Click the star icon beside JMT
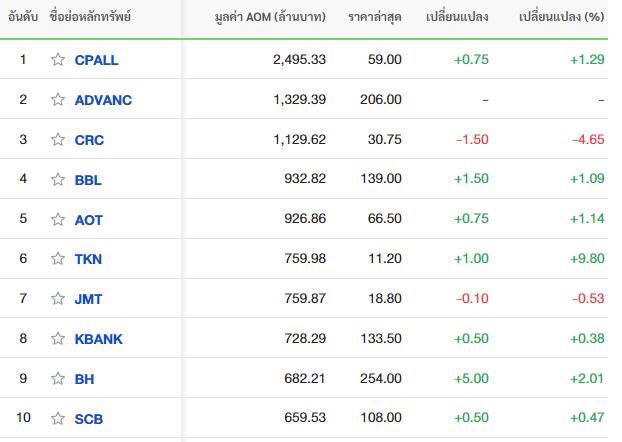 (58, 299)
